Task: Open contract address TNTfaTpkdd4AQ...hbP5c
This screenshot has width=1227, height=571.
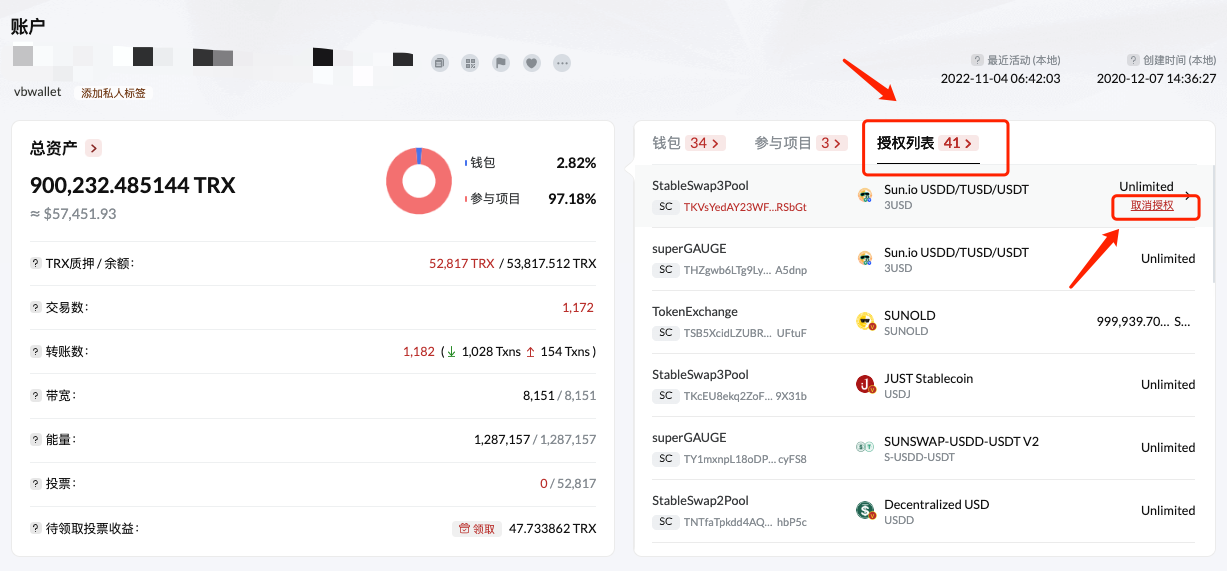Action: point(745,522)
